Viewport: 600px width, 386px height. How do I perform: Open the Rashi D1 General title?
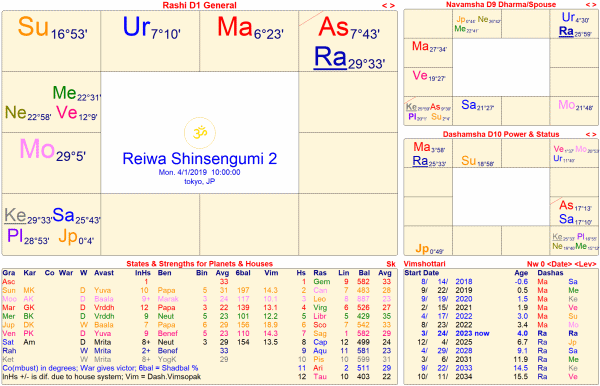[x=199, y=5]
